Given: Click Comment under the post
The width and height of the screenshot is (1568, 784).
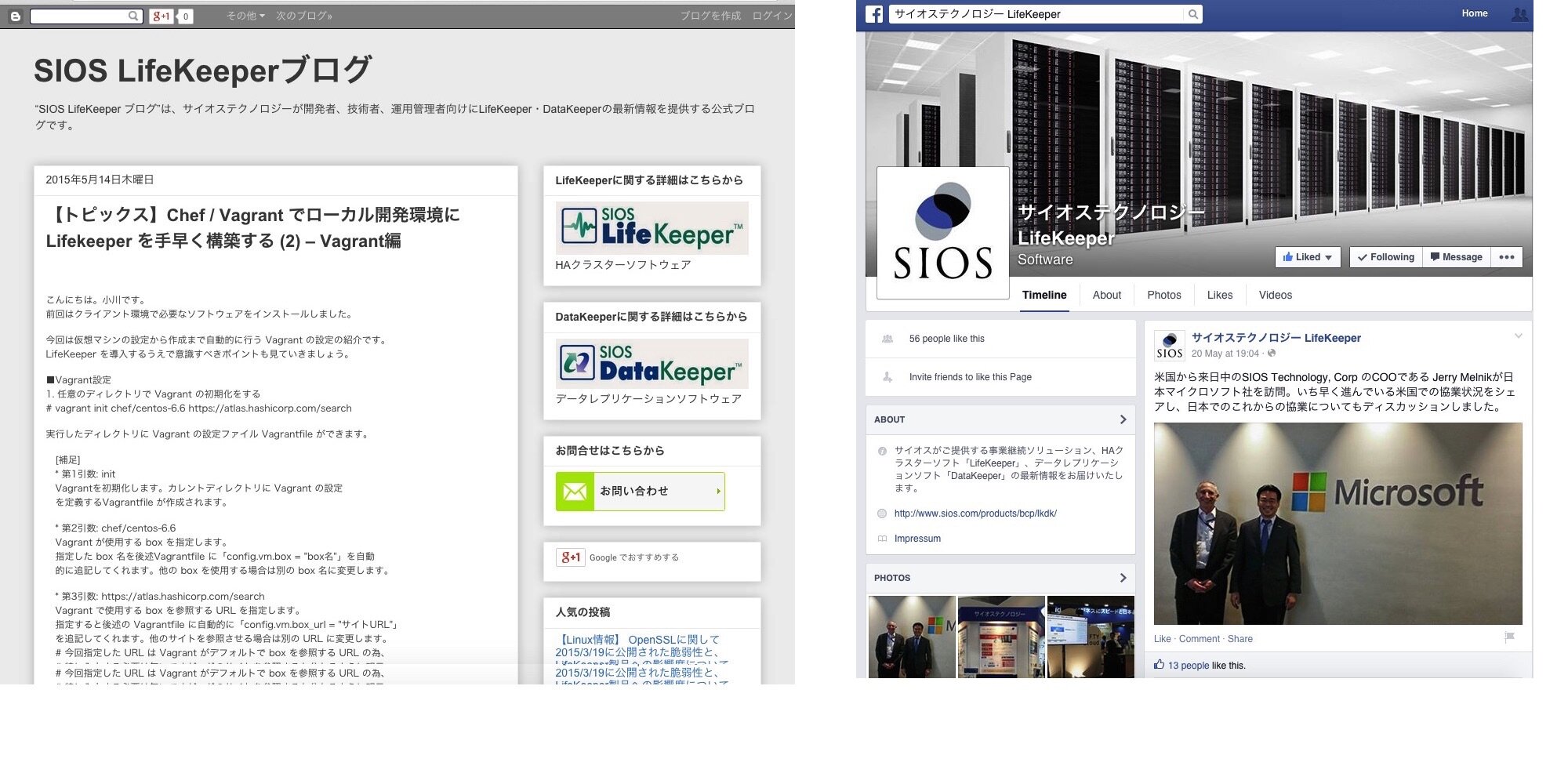Looking at the screenshot, I should pyautogui.click(x=1199, y=639).
